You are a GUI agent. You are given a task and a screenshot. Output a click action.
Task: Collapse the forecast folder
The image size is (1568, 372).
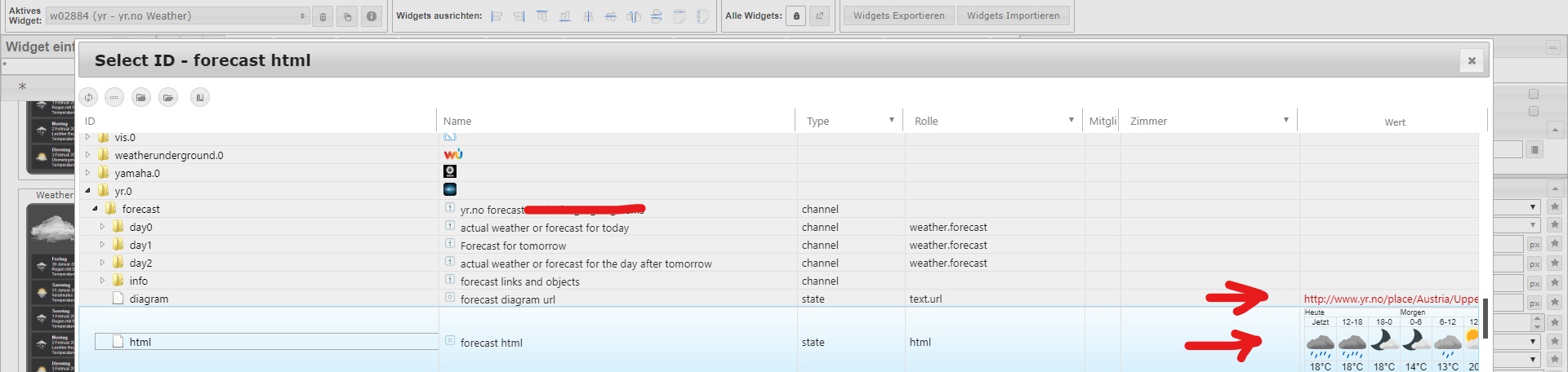pos(95,209)
